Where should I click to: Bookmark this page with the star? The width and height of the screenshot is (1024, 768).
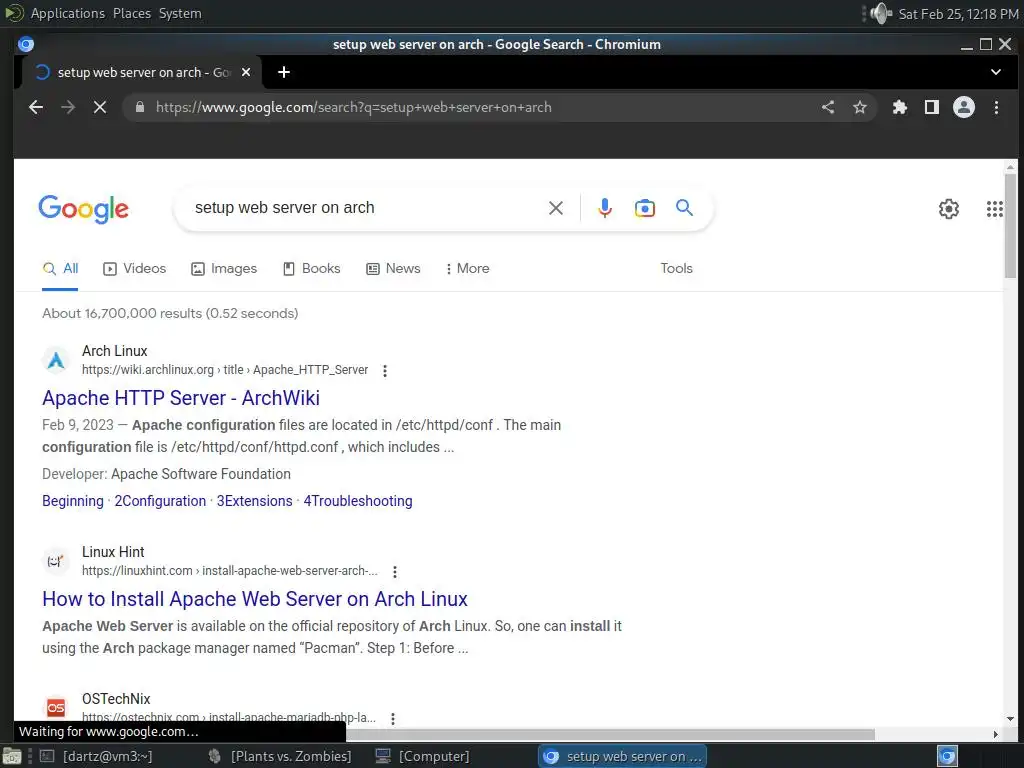point(860,107)
